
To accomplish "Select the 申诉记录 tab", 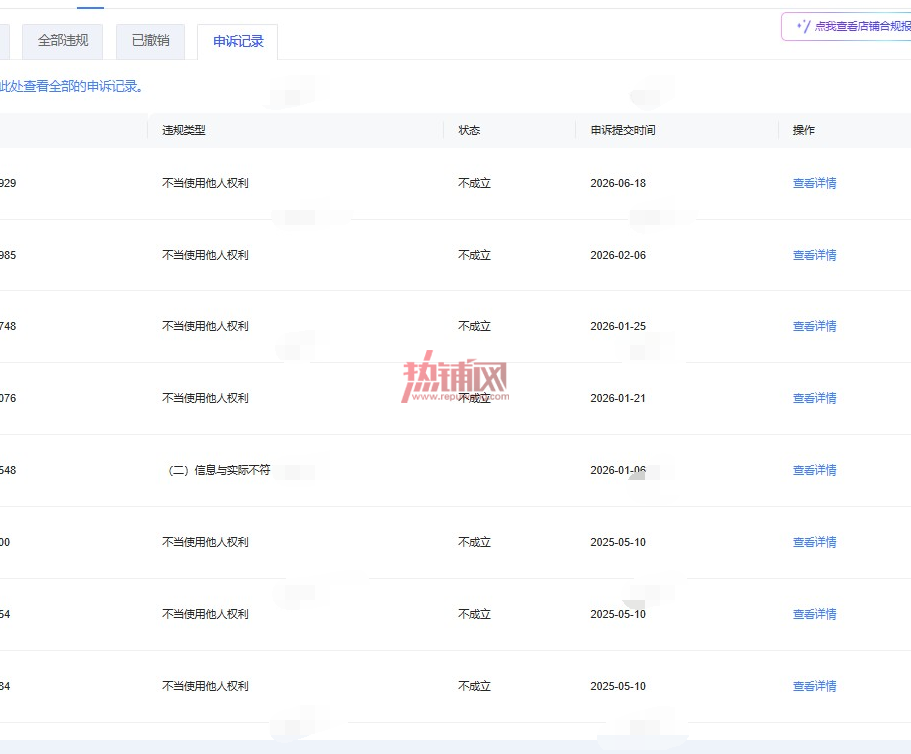I will 238,42.
